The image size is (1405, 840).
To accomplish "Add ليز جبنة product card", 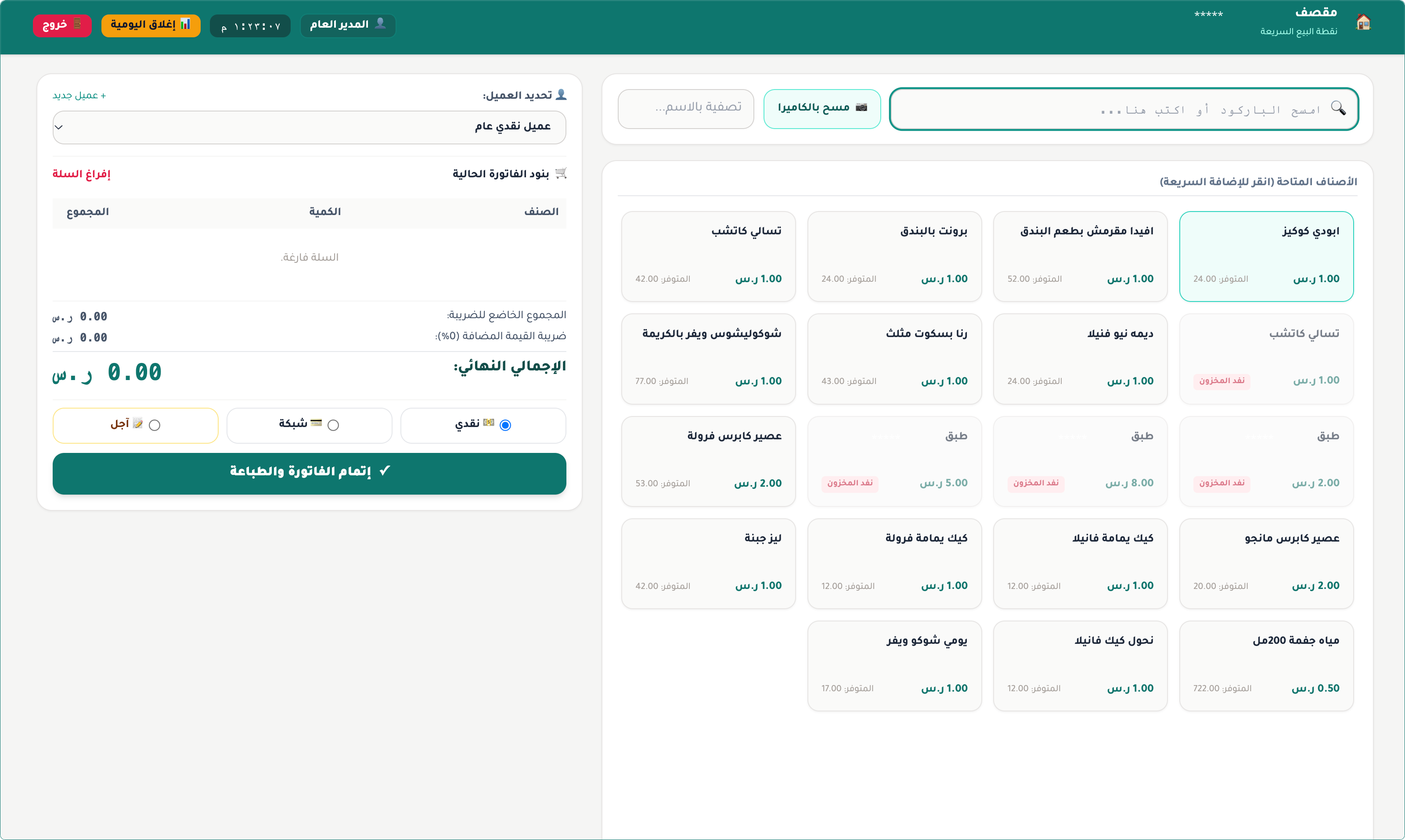I will click(709, 563).
